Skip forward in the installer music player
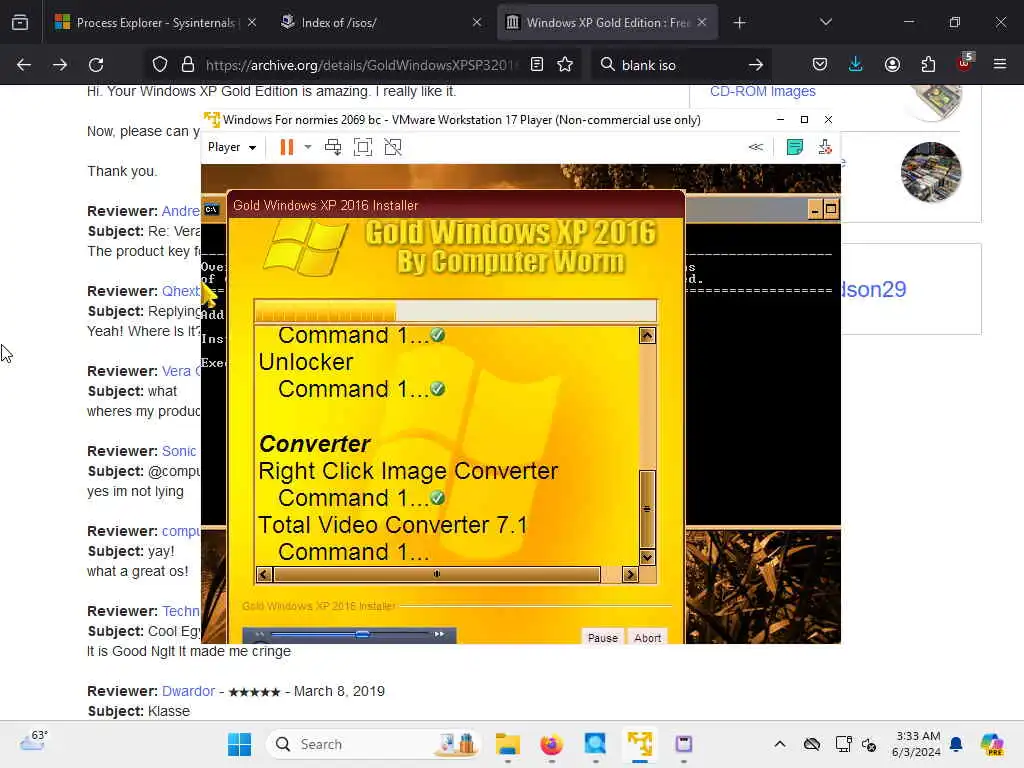The height and width of the screenshot is (768, 1024). click(x=439, y=634)
